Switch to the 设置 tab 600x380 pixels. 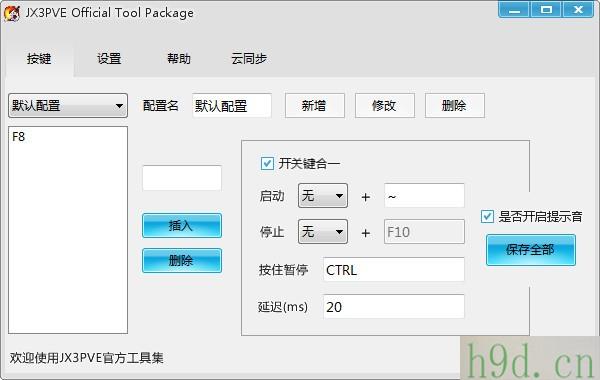(109, 59)
